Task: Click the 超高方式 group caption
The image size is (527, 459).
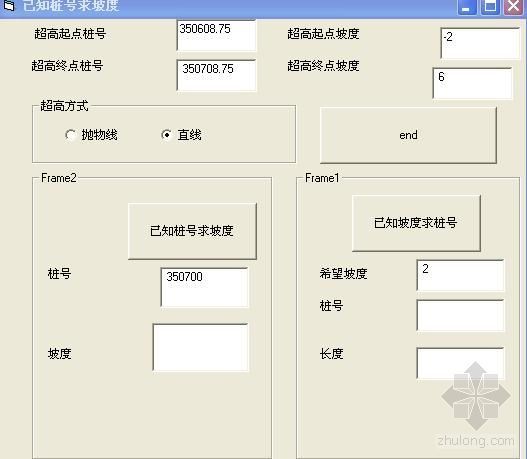Action: [64, 106]
